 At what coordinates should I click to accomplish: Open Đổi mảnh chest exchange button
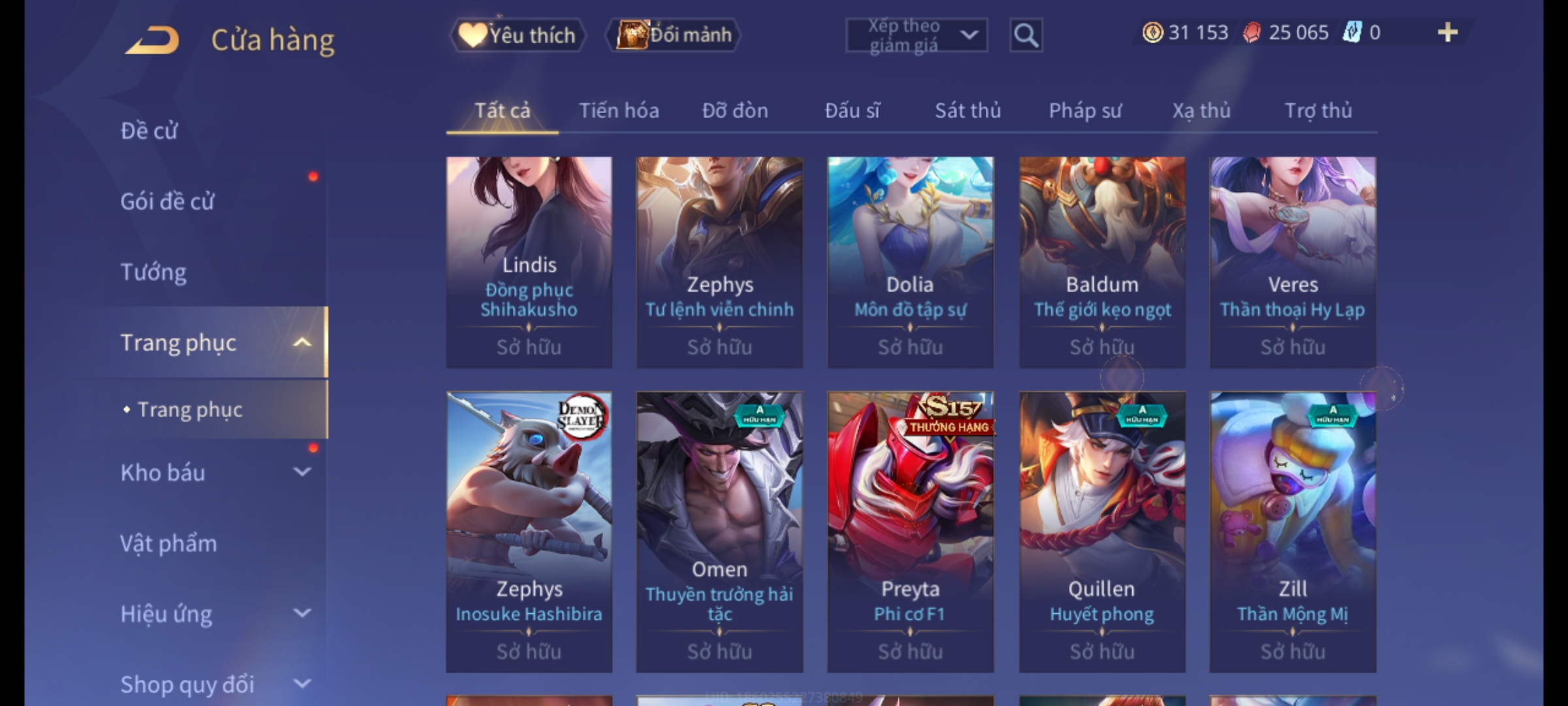(674, 35)
